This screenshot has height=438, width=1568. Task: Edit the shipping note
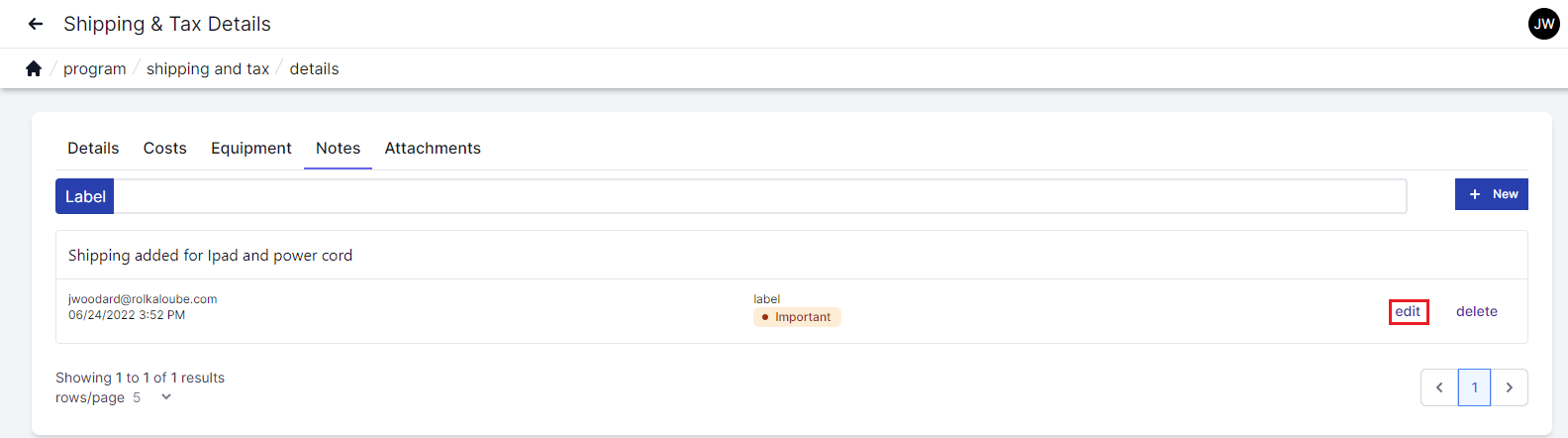pos(1408,311)
